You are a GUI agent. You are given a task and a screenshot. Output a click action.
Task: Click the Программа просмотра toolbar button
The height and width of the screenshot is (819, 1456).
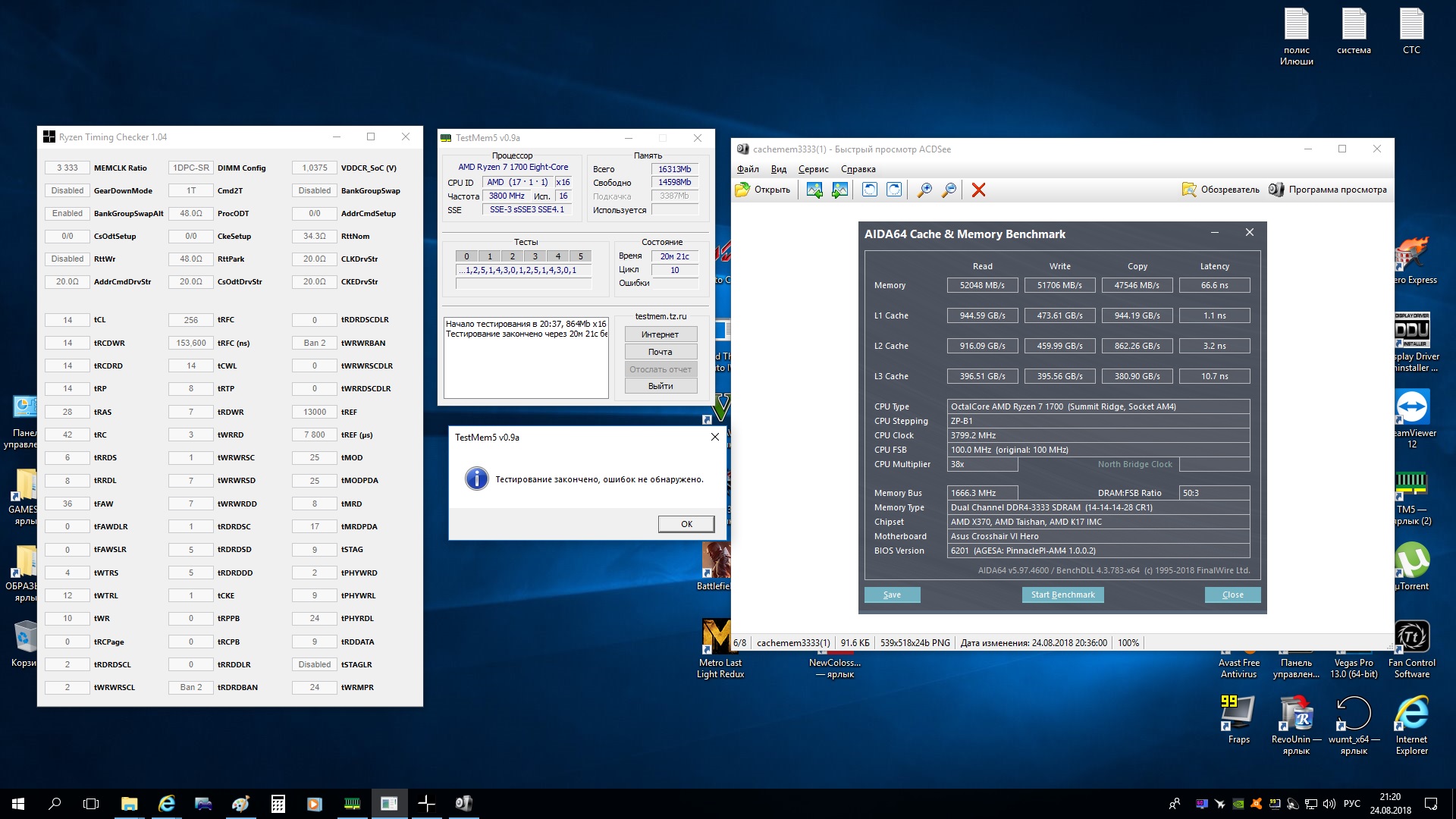[x=1328, y=190]
